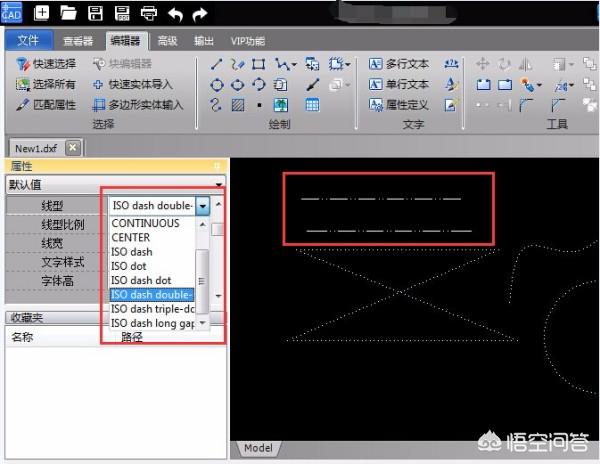600x464 pixels.
Task: Click the open folder icon
Action: click(x=68, y=13)
